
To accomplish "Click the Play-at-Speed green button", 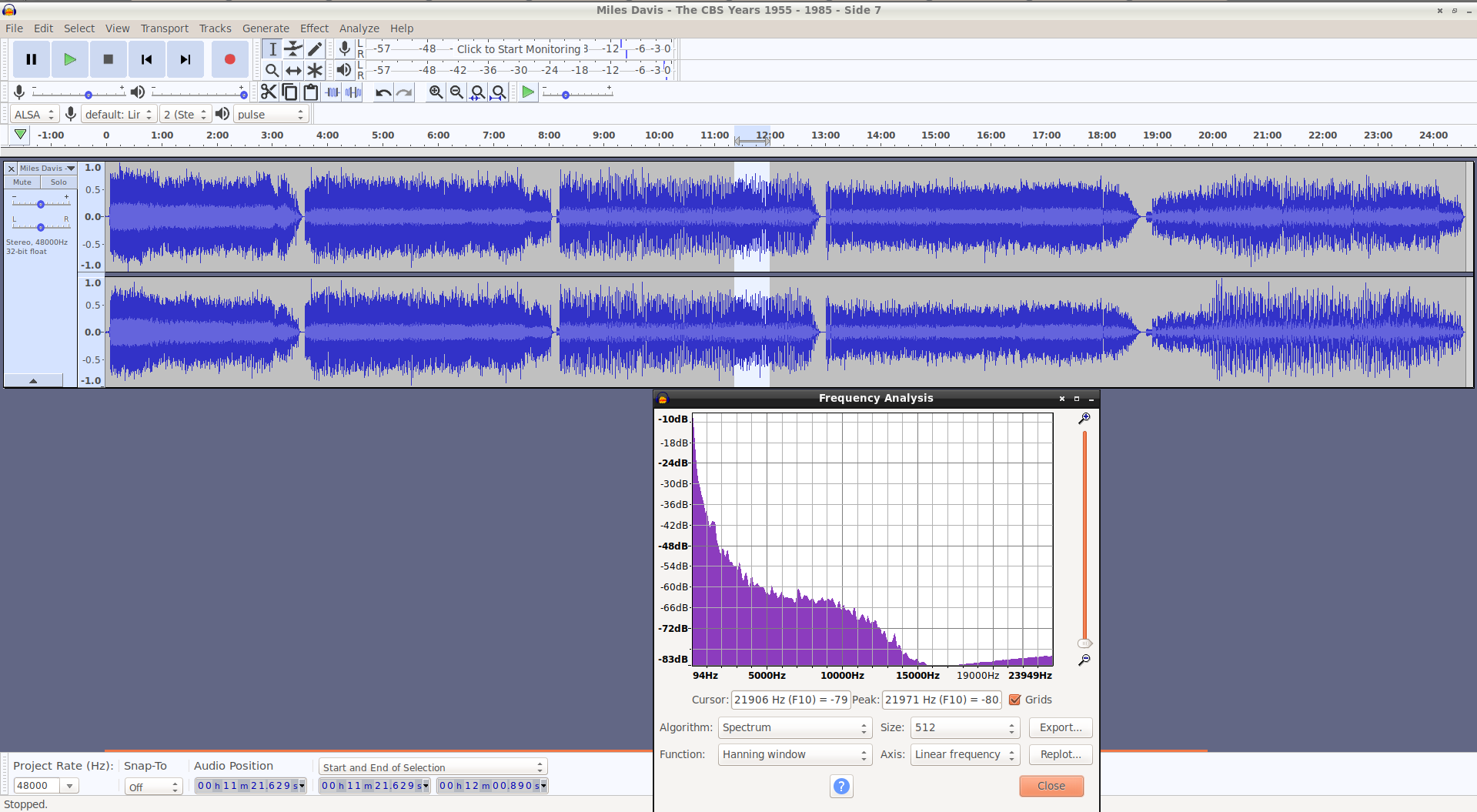I will (528, 92).
